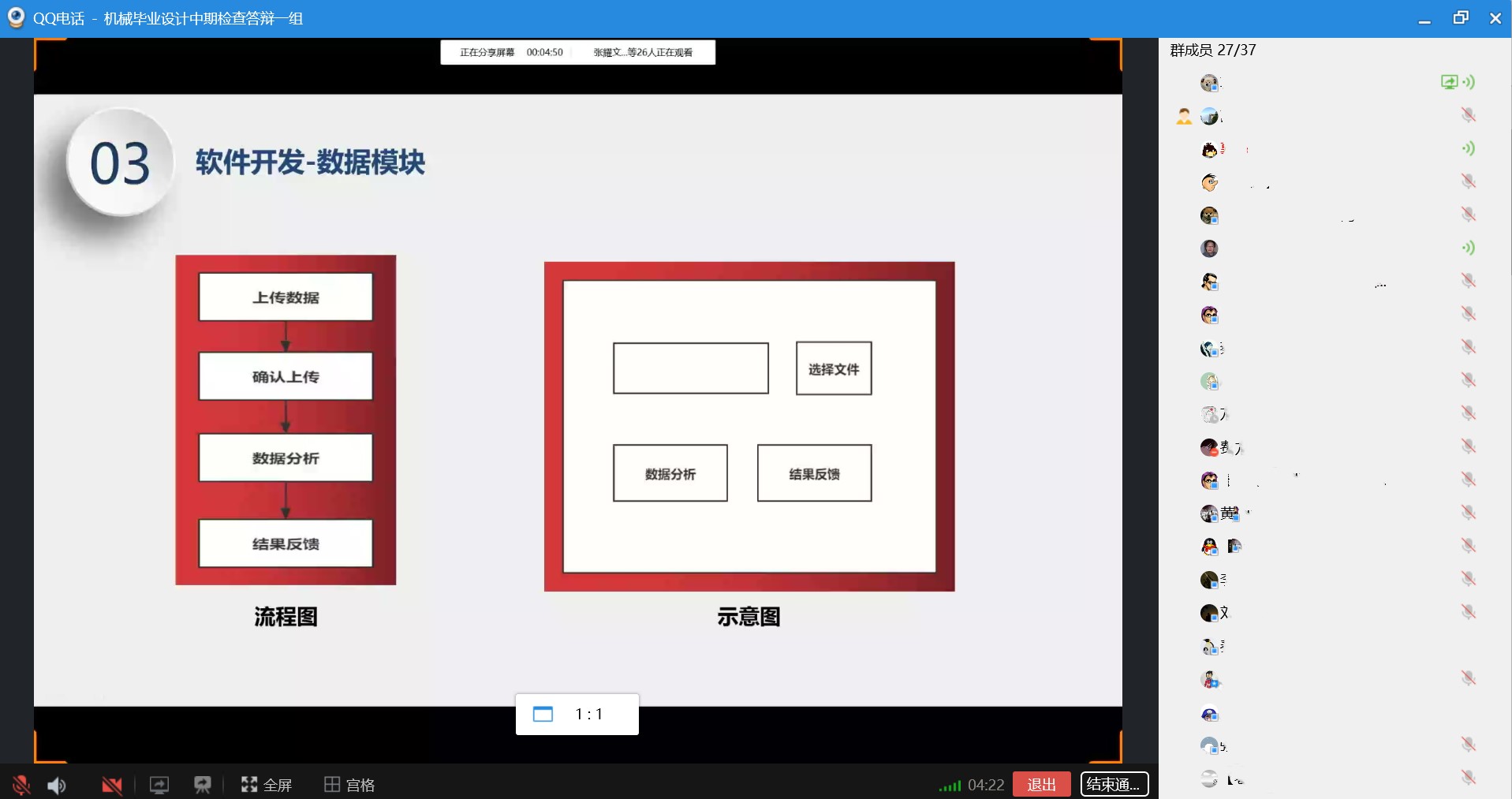Enter fullscreen with 全屏
This screenshot has height=799, width=1512.
point(267,785)
